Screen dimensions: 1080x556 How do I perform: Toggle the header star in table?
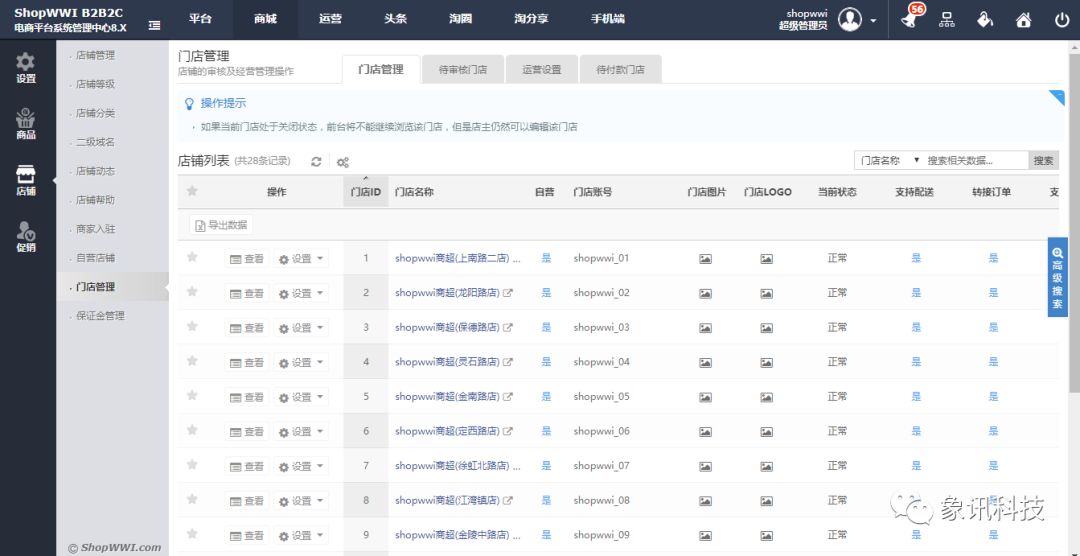tap(192, 191)
